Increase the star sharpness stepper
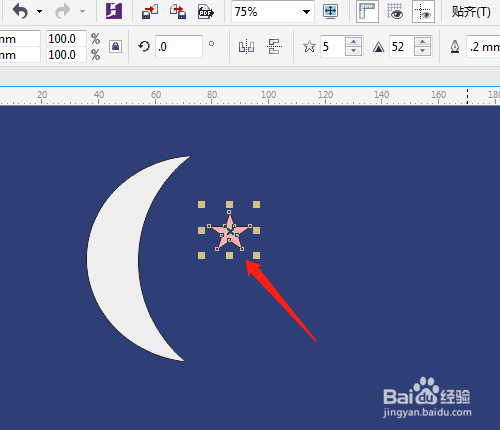The height and width of the screenshot is (430, 500). click(x=423, y=42)
